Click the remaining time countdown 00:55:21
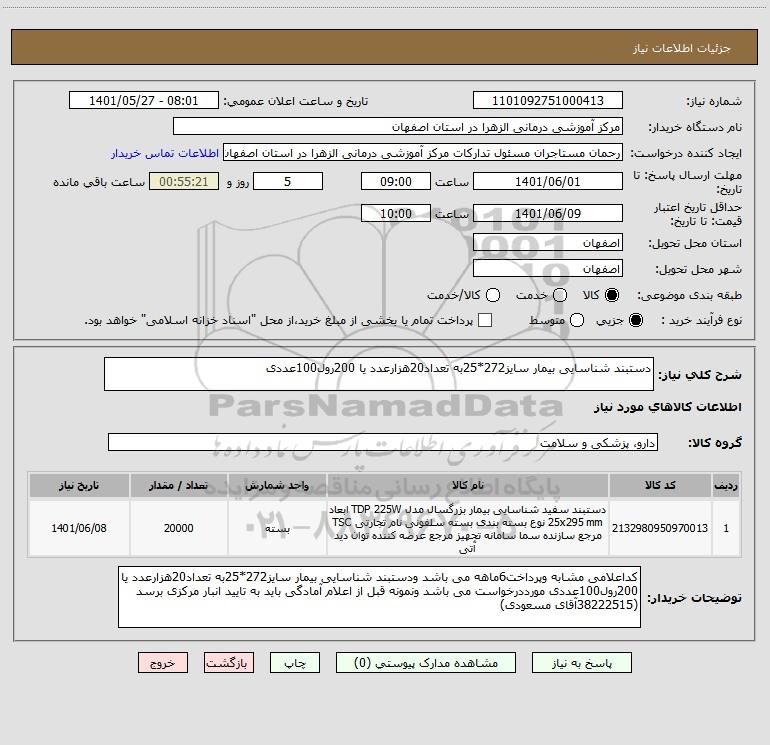 184,181
